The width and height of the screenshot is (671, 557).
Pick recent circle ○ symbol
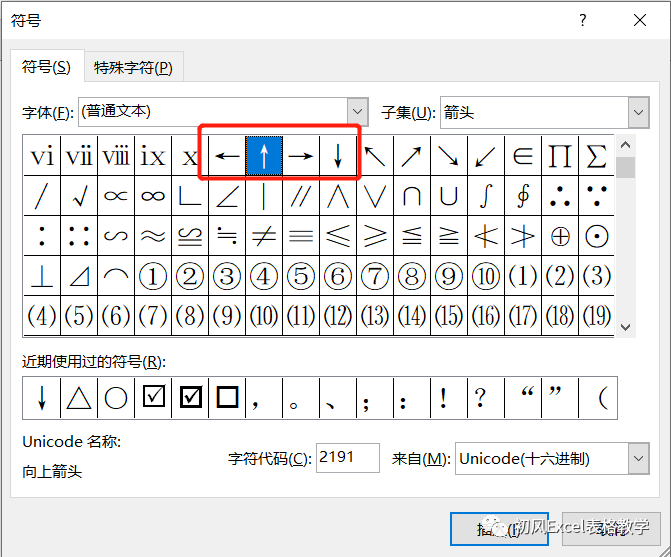[116, 398]
